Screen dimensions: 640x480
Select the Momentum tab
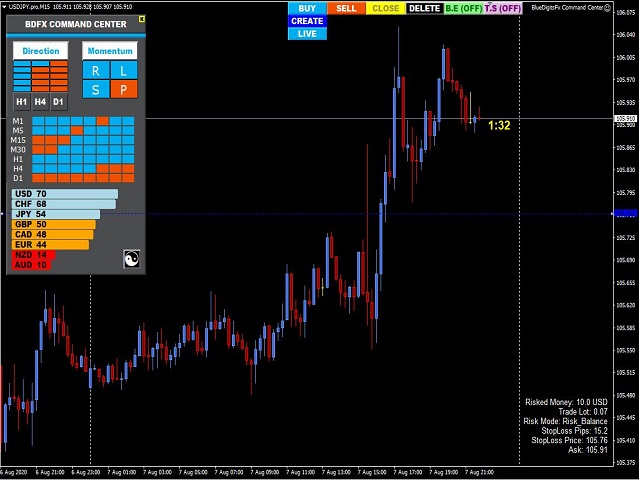[110, 51]
